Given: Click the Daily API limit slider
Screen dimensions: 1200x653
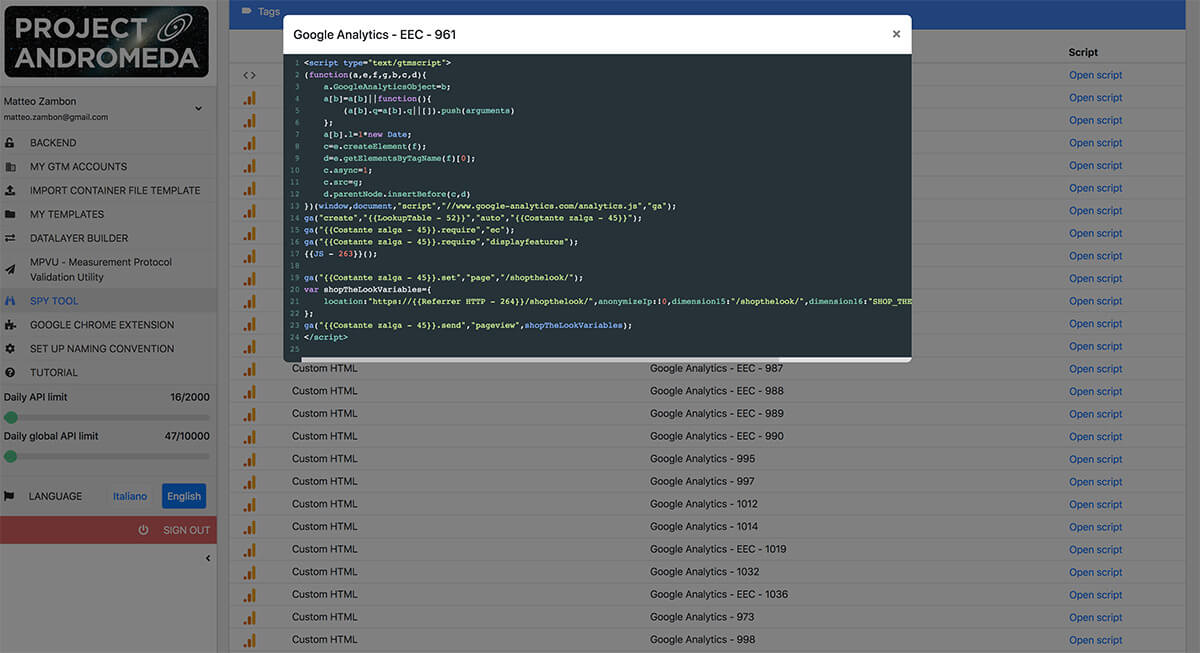Looking at the screenshot, I should pos(107,417).
